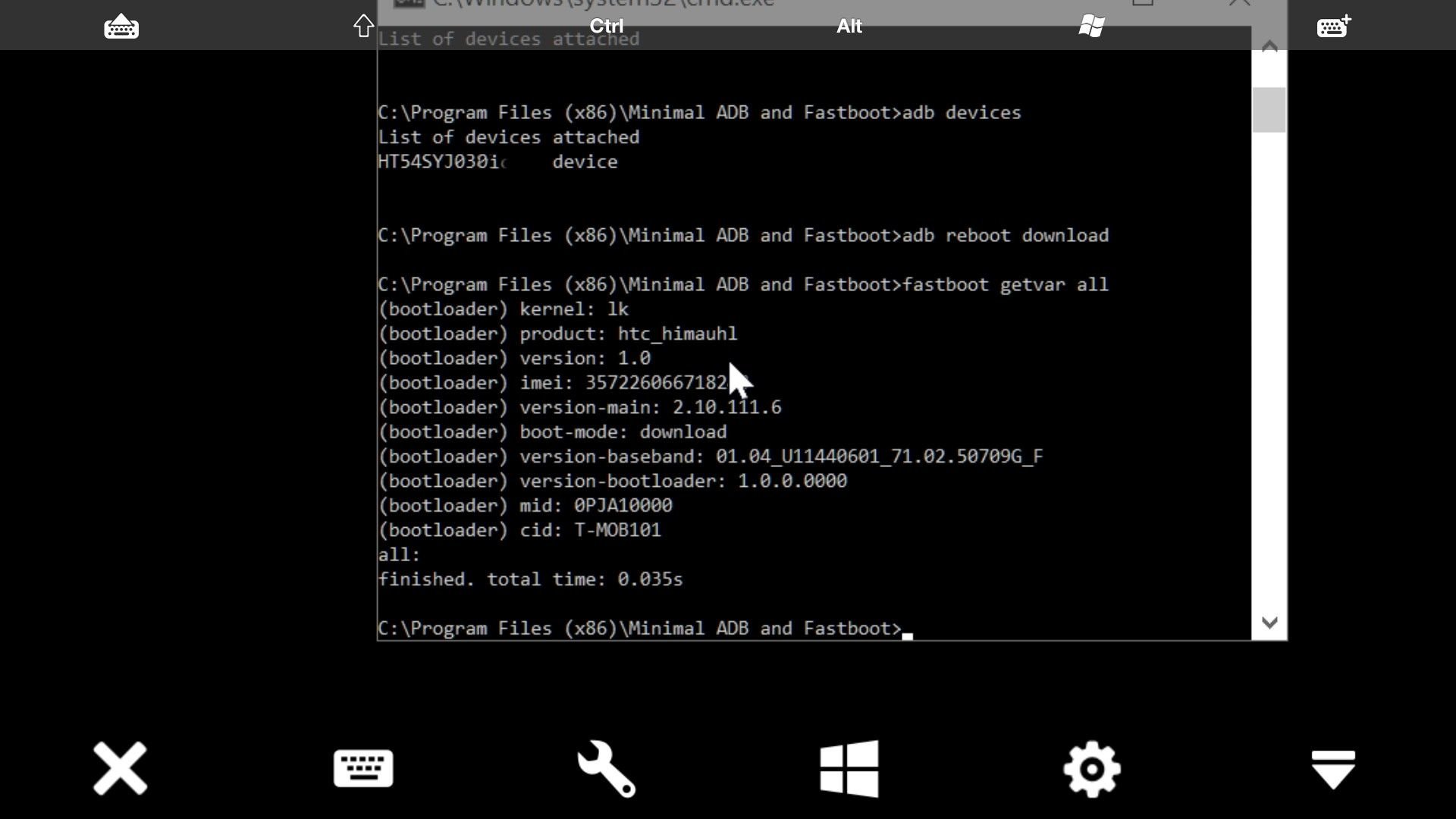Image resolution: width=1456 pixels, height=819 pixels.
Task: Click the cmd scrollbar down arrow
Action: tap(1269, 623)
